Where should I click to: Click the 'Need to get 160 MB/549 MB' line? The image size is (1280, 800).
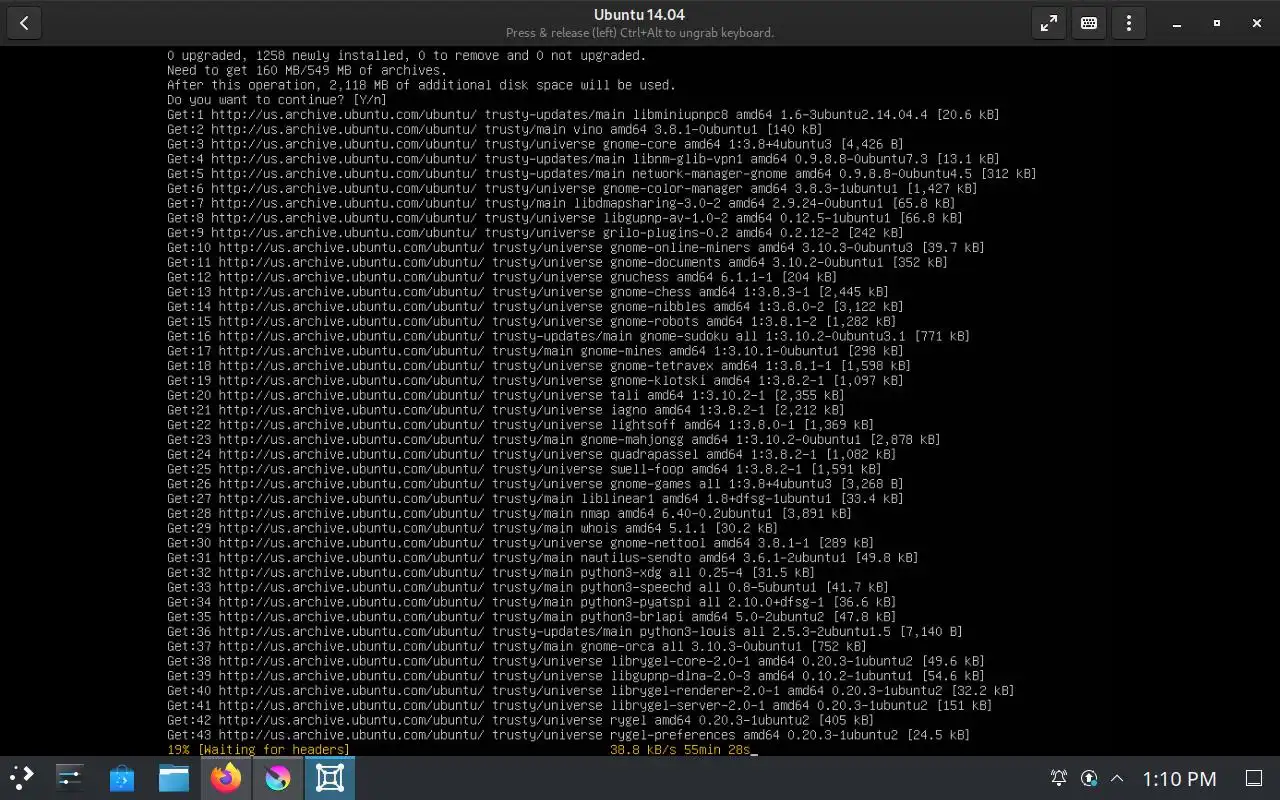(x=307, y=71)
